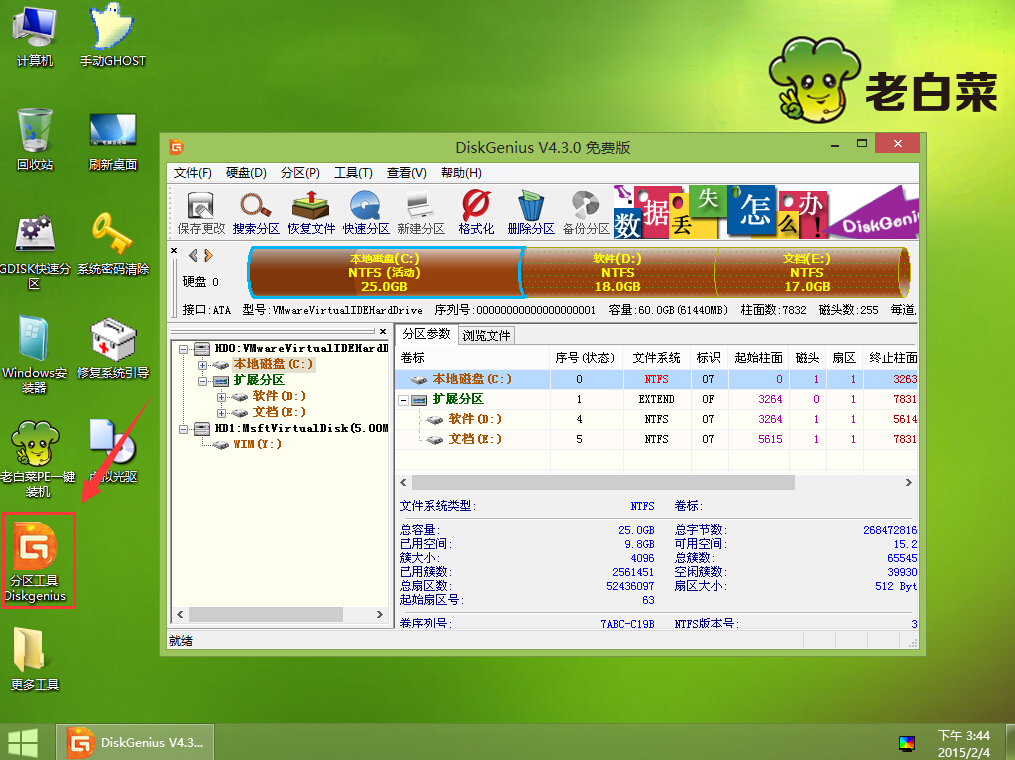The height and width of the screenshot is (760, 1015).
Task: Select the 文档(E:) partition bar segment
Action: click(807, 273)
